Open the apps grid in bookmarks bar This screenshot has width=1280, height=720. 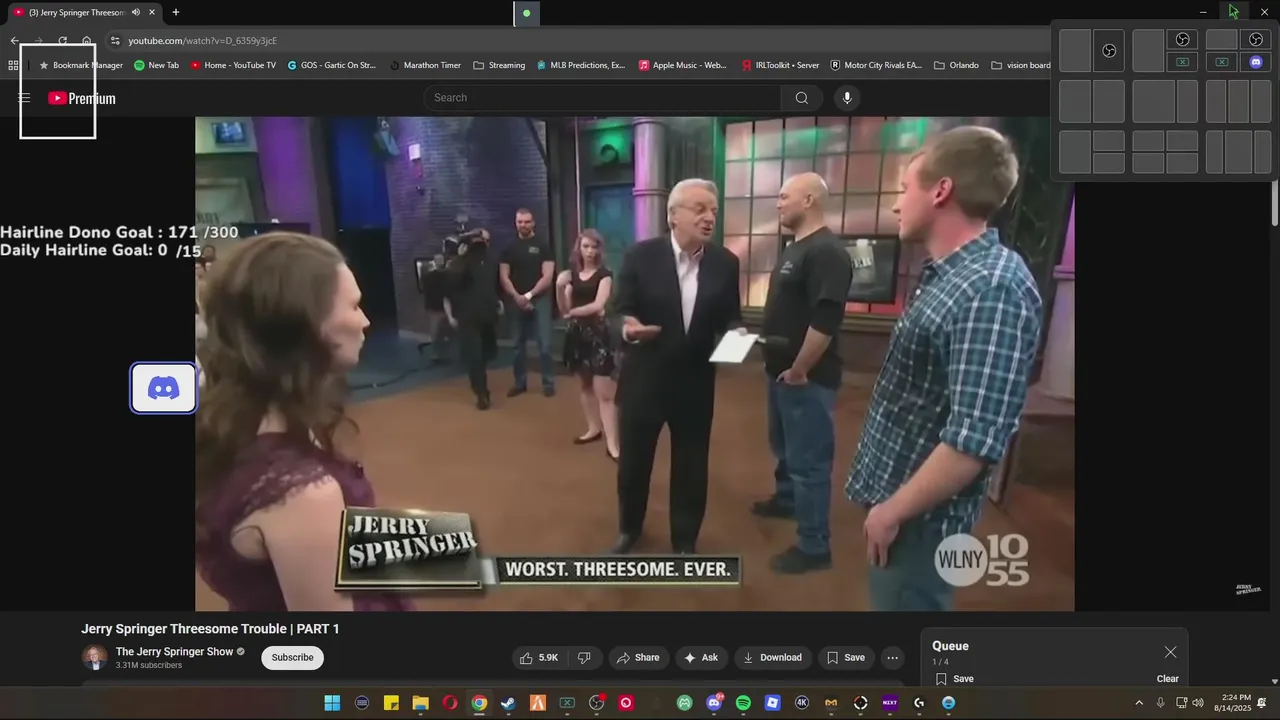13,65
